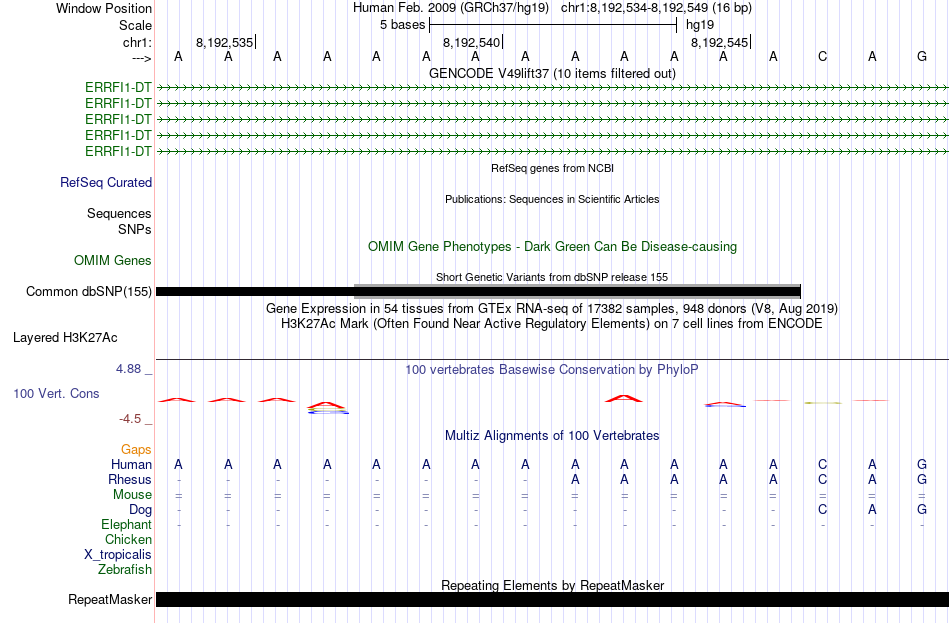Select the X_tropicalis species label
This screenshot has height=623, width=950.
118,555
